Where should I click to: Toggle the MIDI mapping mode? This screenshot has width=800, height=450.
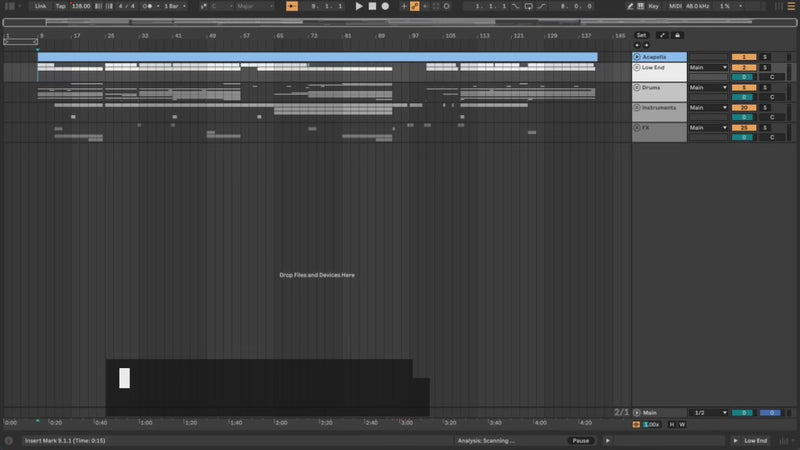[676, 6]
